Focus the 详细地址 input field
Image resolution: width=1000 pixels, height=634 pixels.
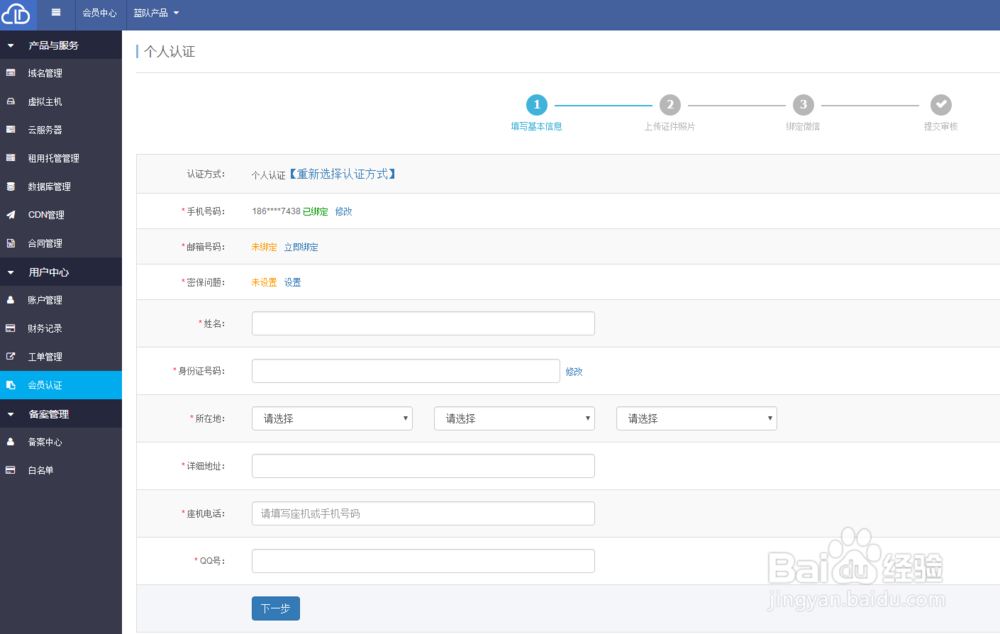[423, 466]
